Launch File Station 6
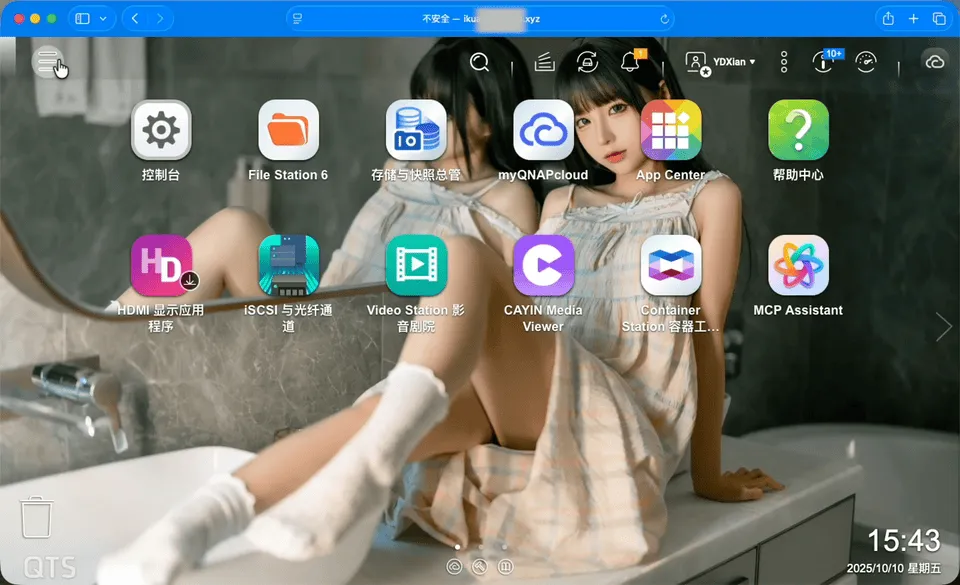This screenshot has height=585, width=960. tap(288, 131)
